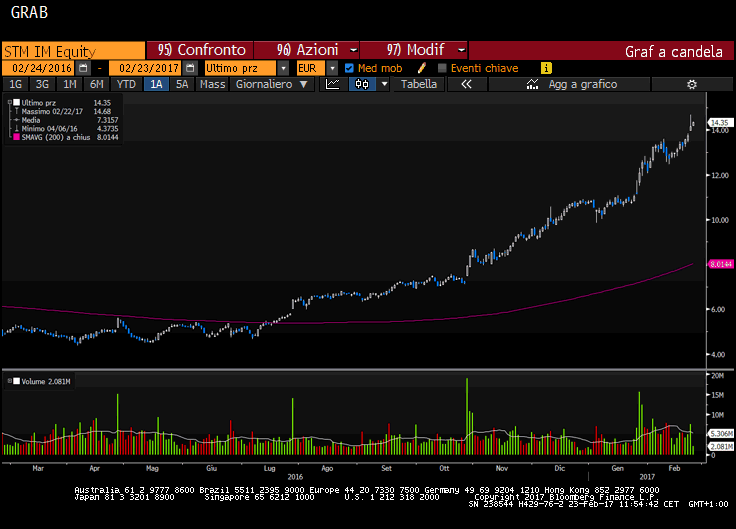Edit the start date 02/24/2016 field
Image resolution: width=736 pixels, height=529 pixels.
[x=38, y=68]
